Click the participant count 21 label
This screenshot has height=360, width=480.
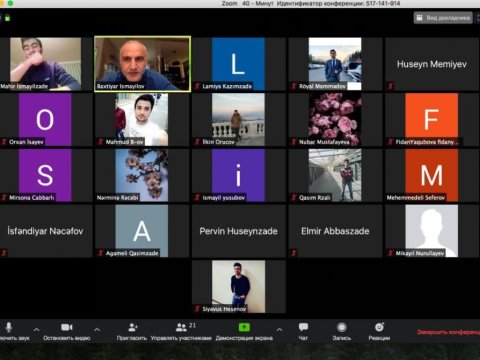tap(192, 325)
